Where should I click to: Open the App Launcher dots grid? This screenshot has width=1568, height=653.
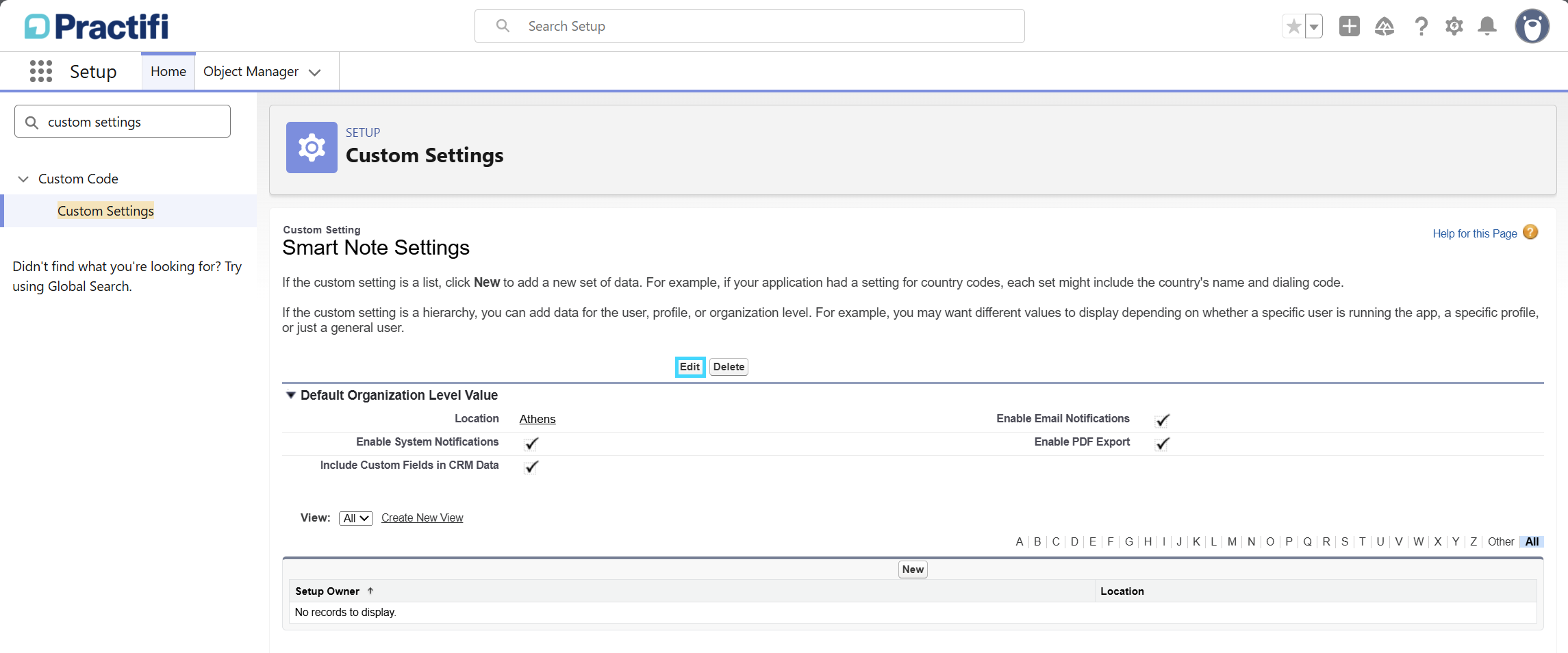tap(41, 71)
